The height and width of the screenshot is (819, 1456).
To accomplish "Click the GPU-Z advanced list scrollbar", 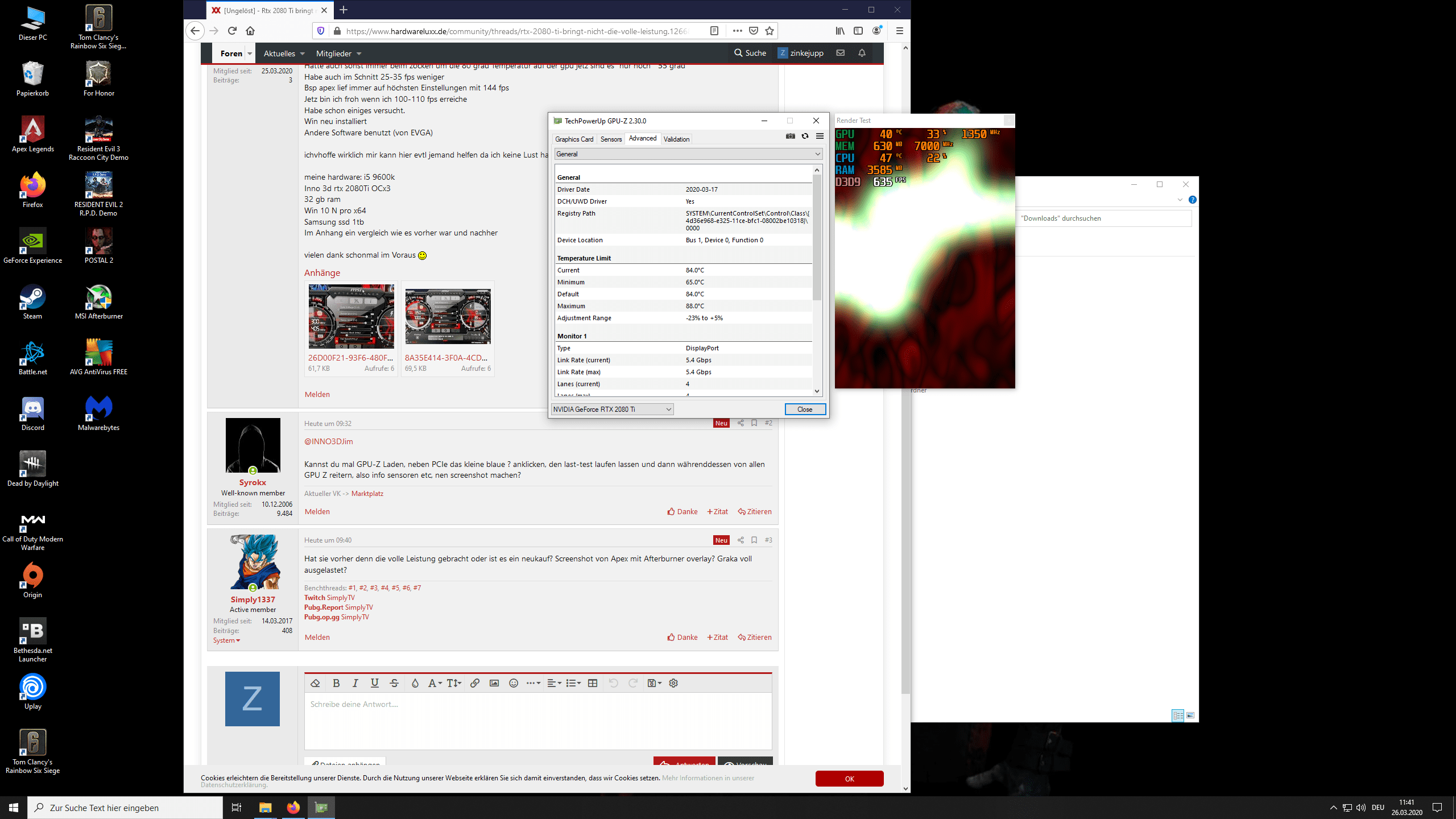I will [x=817, y=237].
